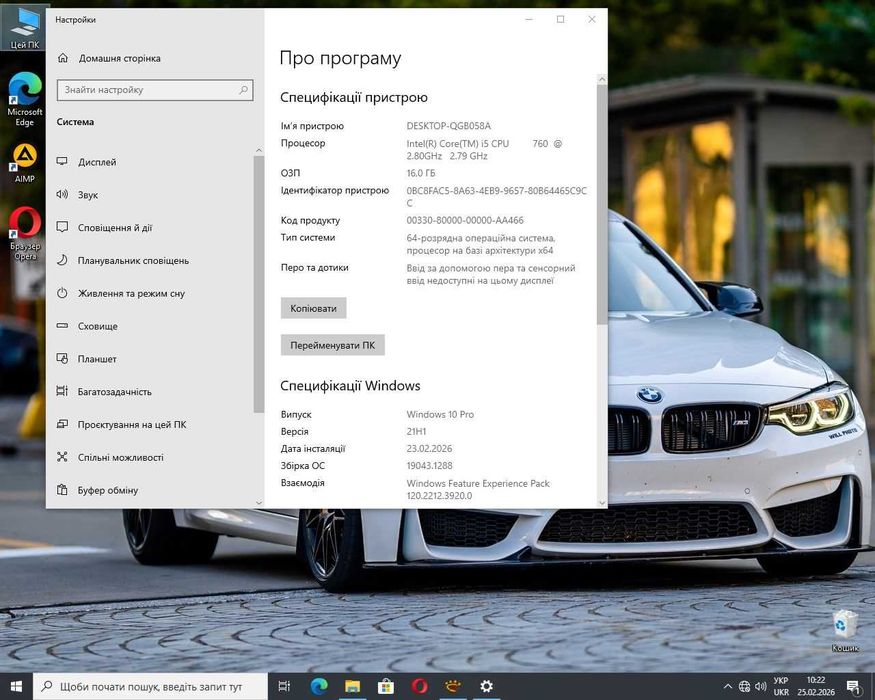Screen dimensions: 875x700
Task: Click the Знайти настройку search field
Action: tap(155, 90)
